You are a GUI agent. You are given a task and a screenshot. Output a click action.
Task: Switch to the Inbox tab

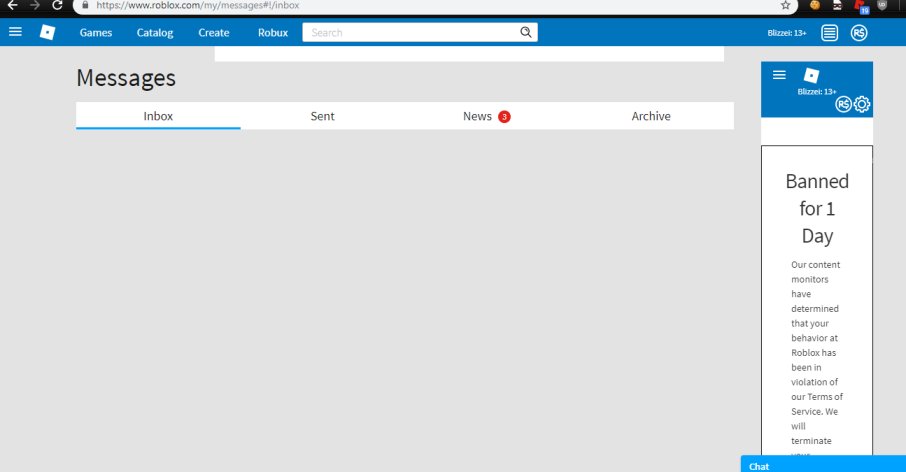[158, 116]
